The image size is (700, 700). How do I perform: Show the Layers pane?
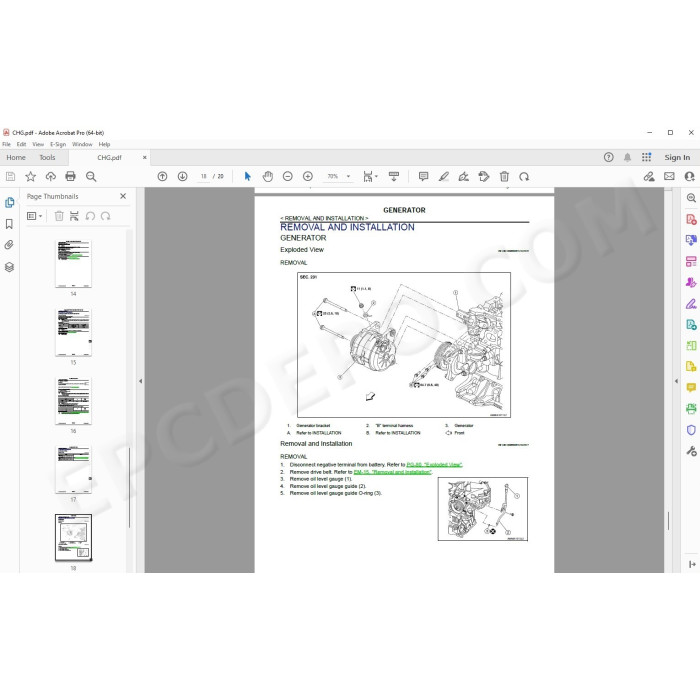(9, 267)
